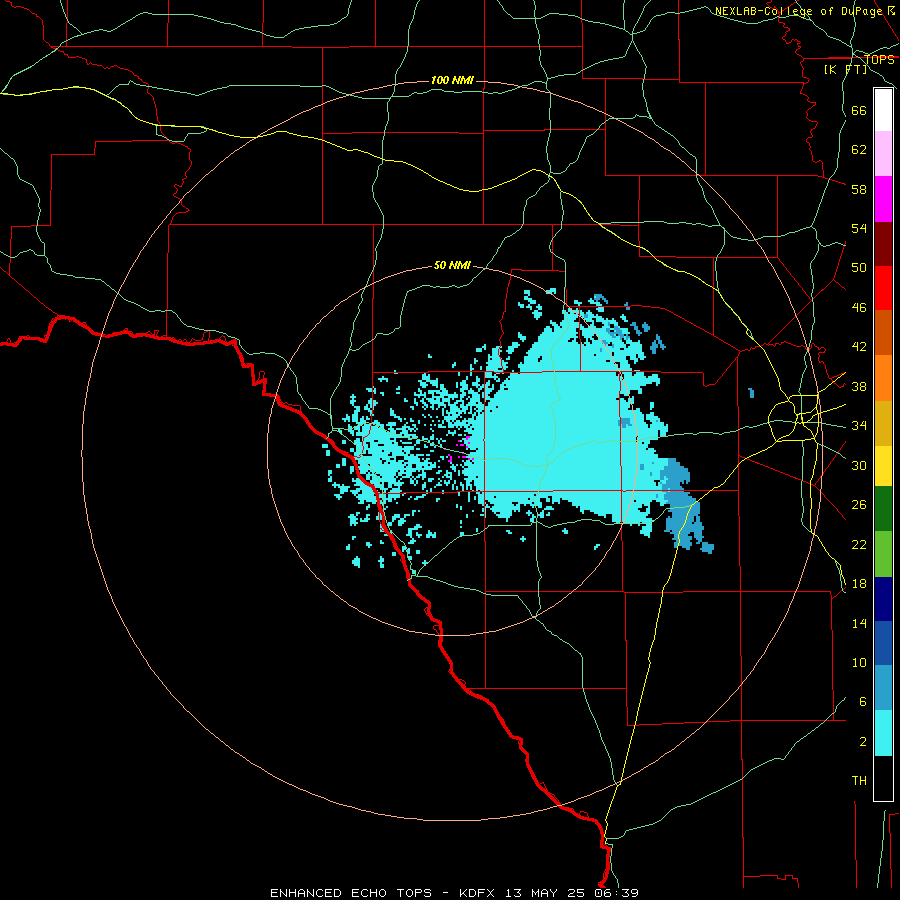Click the 30 legend value
The image size is (900, 900).
(x=859, y=465)
